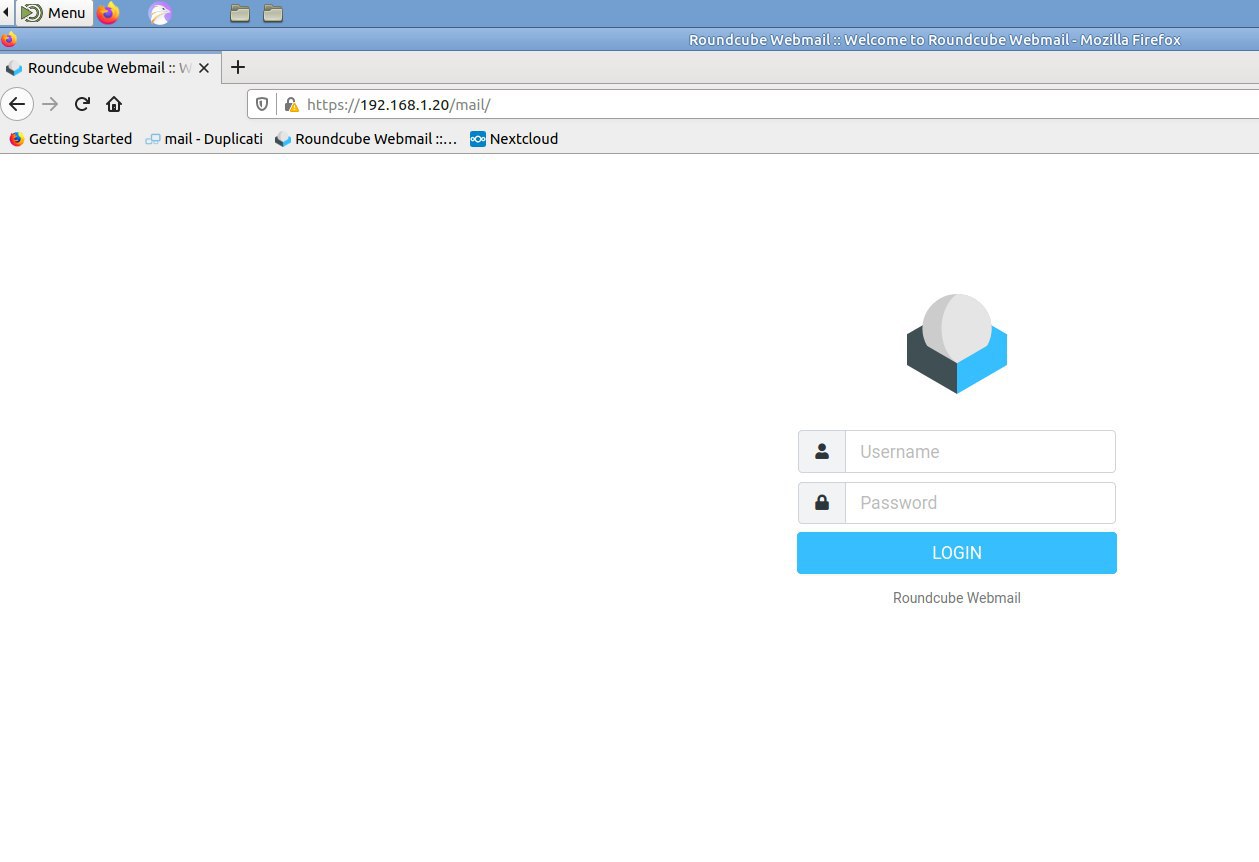This screenshot has height=862, width=1259.
Task: Open the Getting Started bookmark
Action: point(71,139)
